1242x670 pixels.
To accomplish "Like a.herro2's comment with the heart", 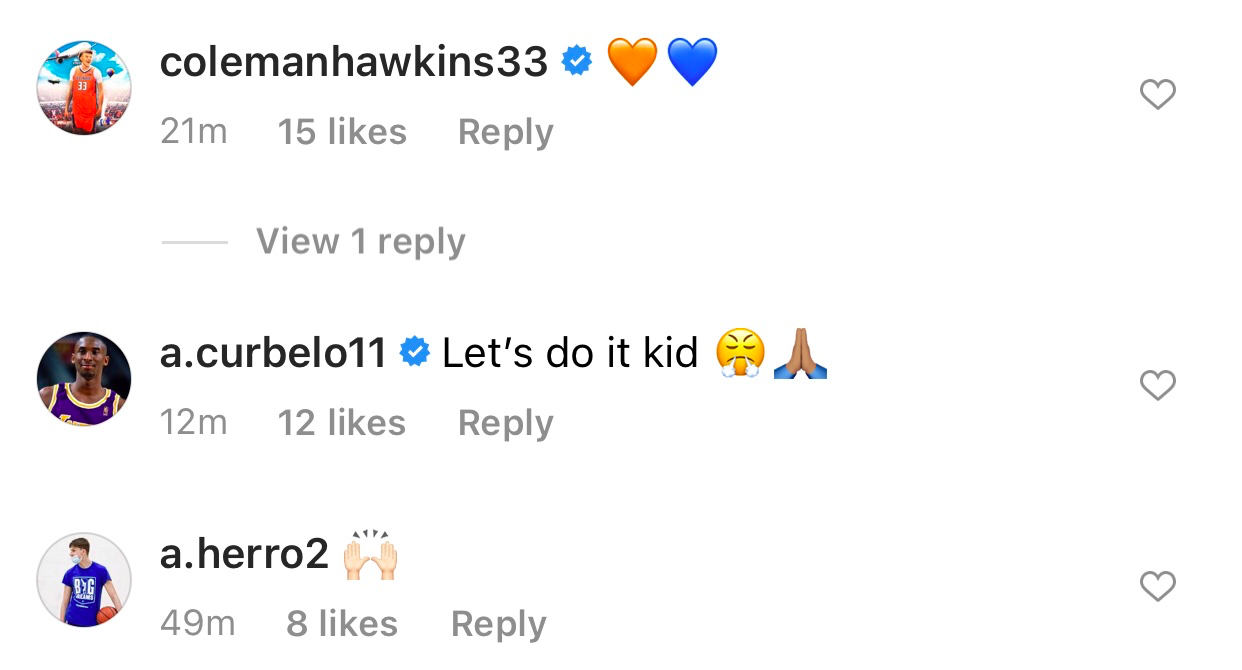I will pos(1157,586).
